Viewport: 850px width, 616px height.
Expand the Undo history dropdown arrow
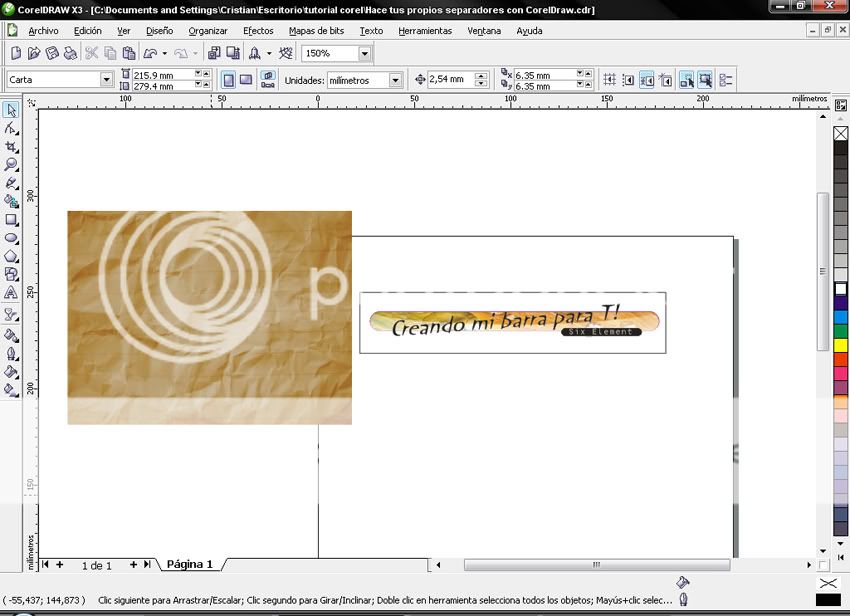pos(165,53)
